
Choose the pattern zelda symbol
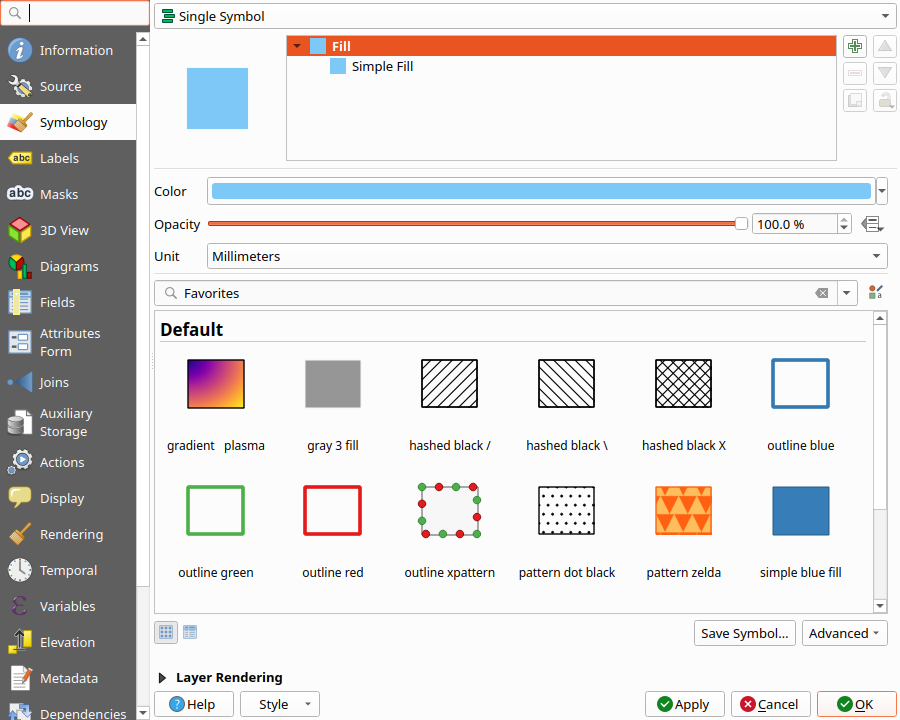click(x=684, y=532)
